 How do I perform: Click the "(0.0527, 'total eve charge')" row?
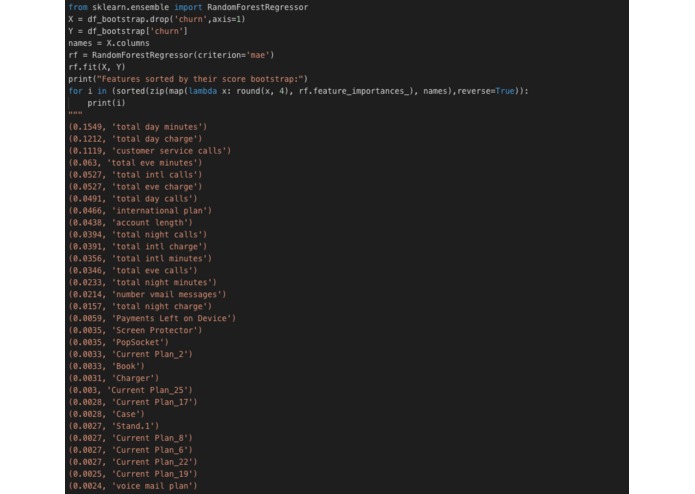pos(135,187)
